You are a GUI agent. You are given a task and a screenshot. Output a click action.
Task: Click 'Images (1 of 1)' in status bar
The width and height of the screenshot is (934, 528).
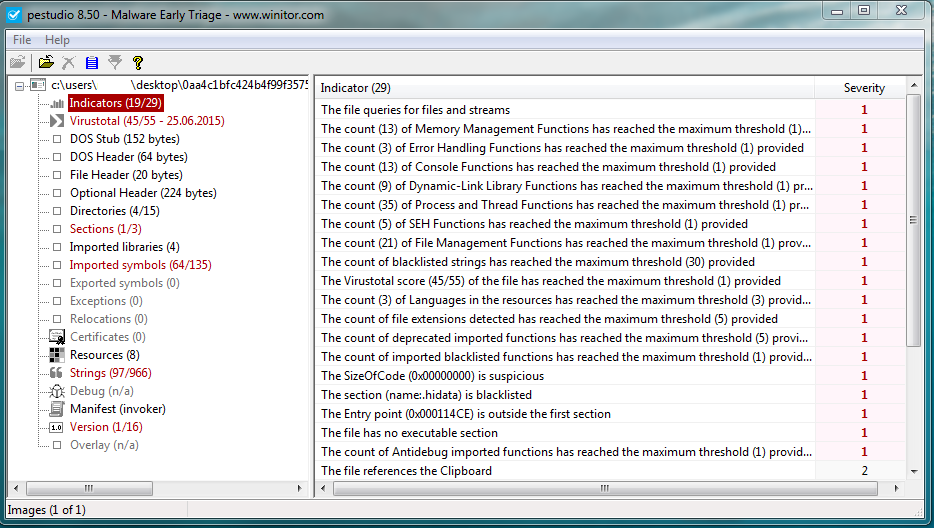(x=46, y=510)
